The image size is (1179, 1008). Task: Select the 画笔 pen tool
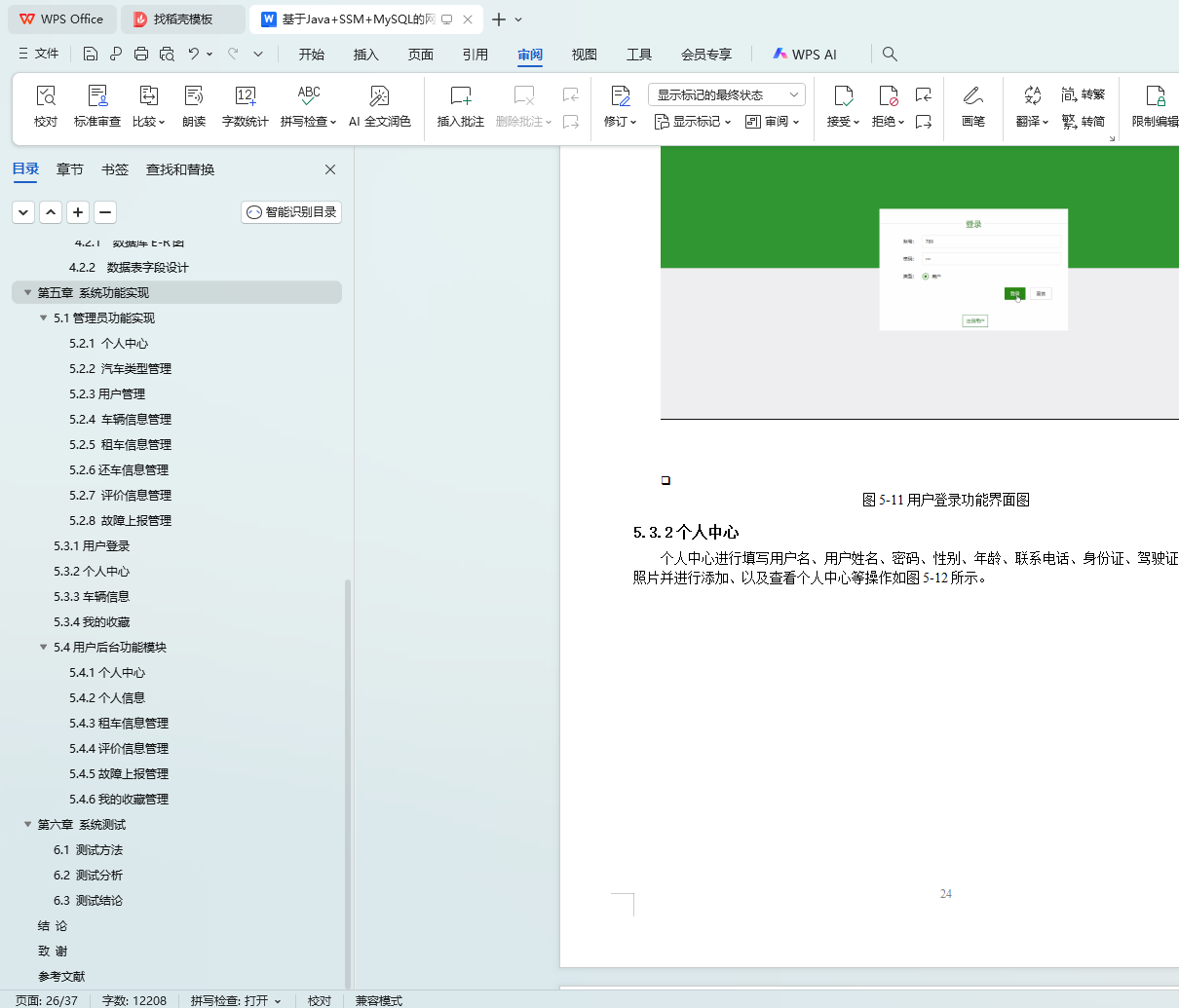(x=972, y=106)
